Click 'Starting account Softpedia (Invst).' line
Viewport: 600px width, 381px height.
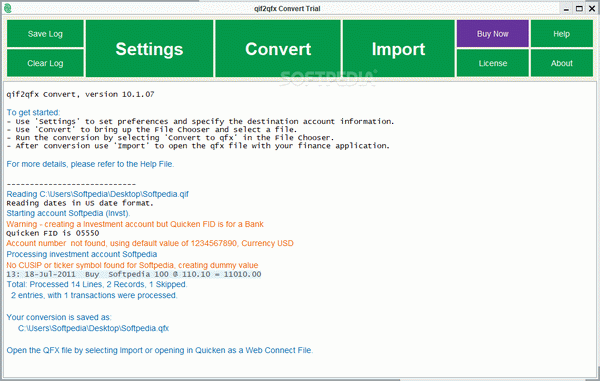68,213
